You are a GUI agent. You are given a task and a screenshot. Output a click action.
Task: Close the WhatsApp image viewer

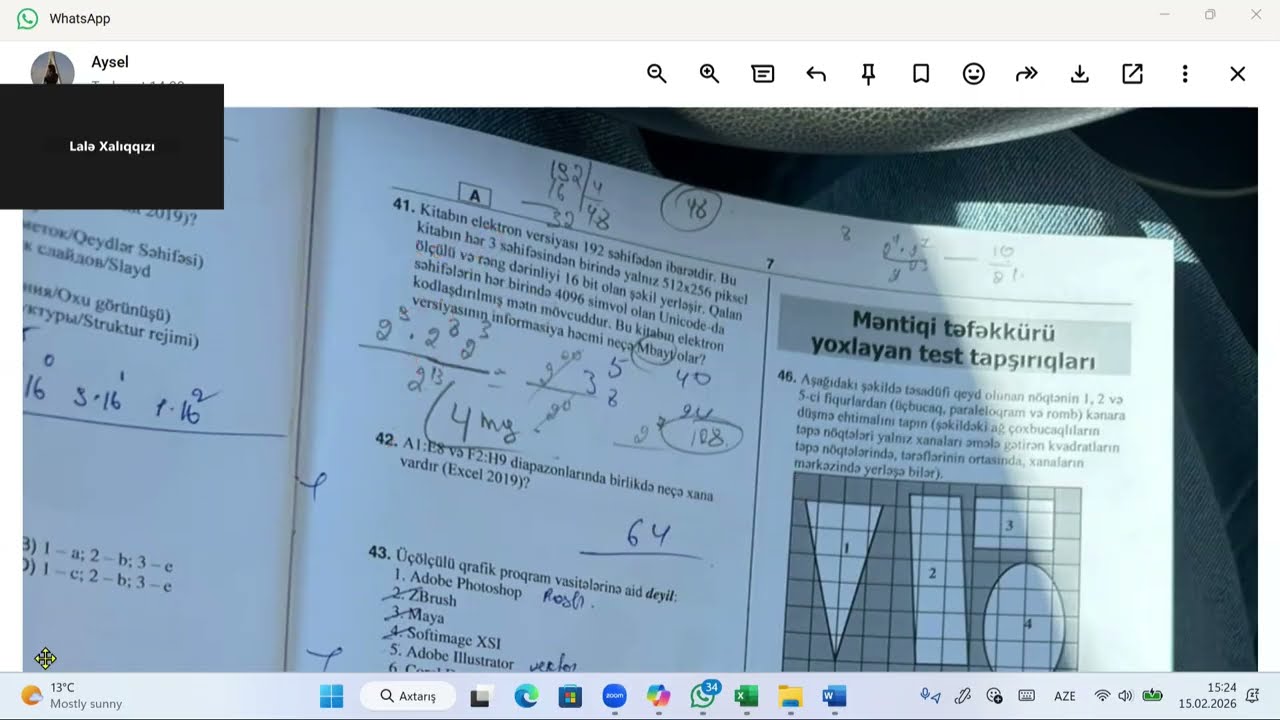pos(1238,74)
